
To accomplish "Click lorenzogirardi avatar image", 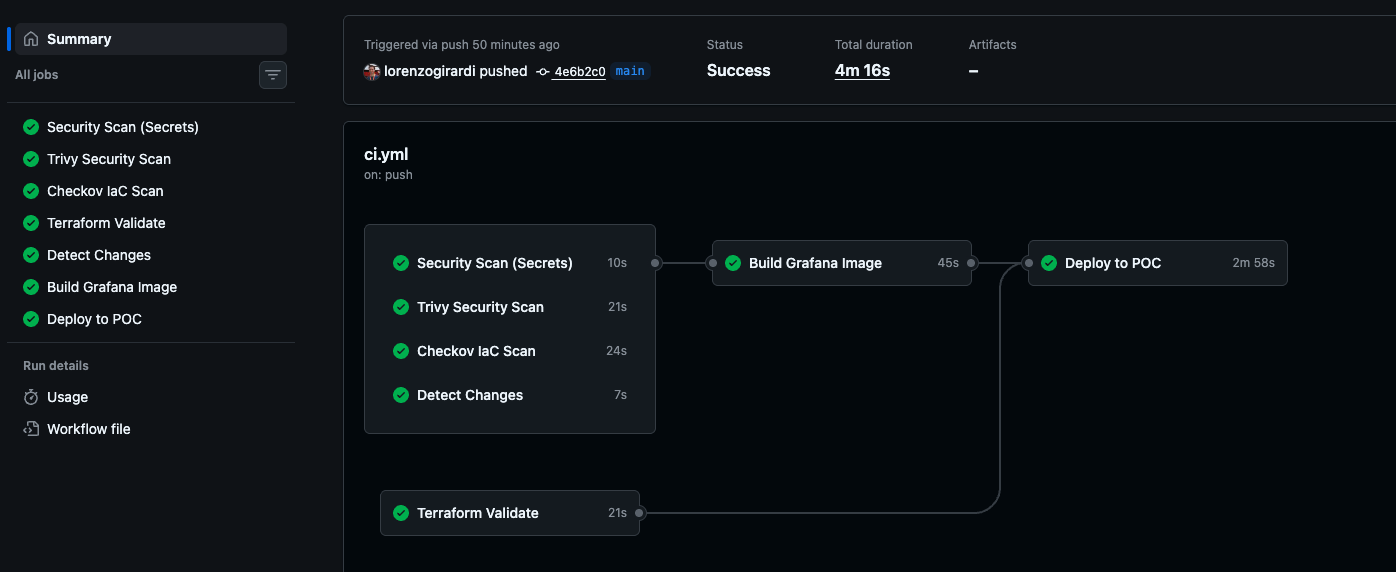I will 372,71.
